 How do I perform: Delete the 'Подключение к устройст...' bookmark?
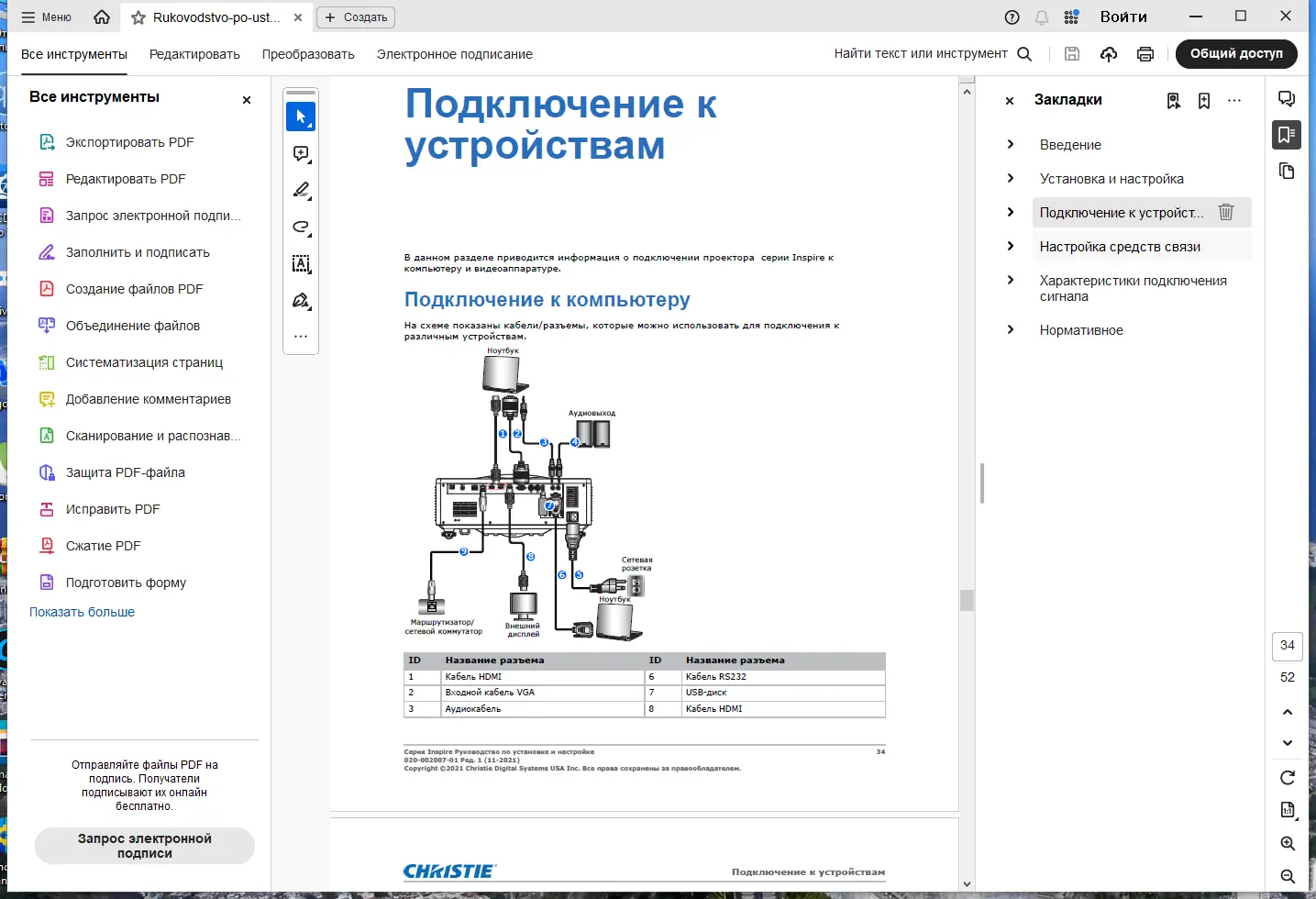coord(1226,212)
